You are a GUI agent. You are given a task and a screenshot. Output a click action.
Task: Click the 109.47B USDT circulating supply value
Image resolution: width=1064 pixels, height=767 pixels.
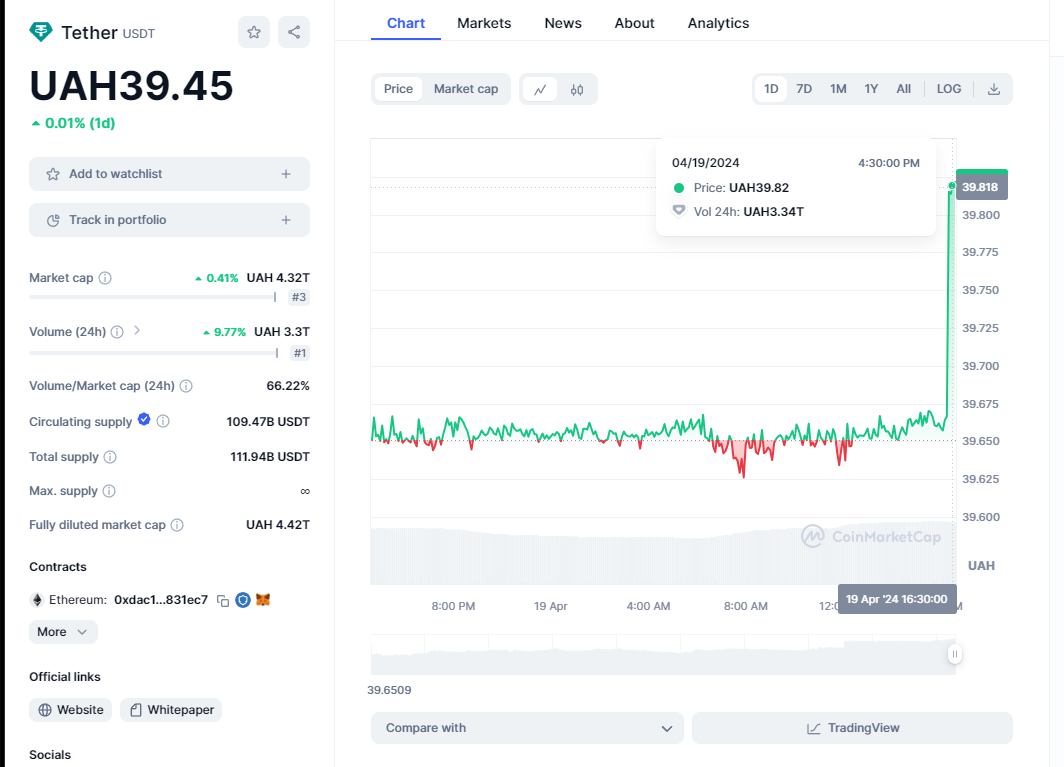268,422
